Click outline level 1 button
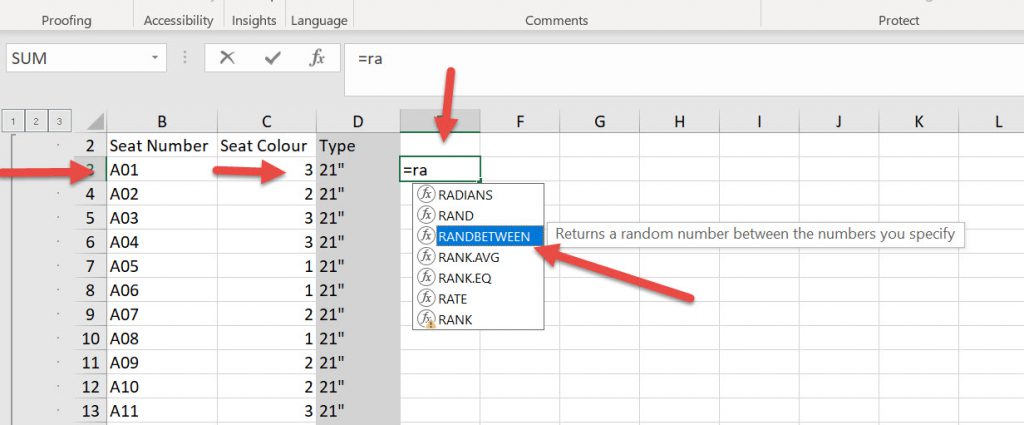This screenshot has height=425, width=1024. pos(15,121)
